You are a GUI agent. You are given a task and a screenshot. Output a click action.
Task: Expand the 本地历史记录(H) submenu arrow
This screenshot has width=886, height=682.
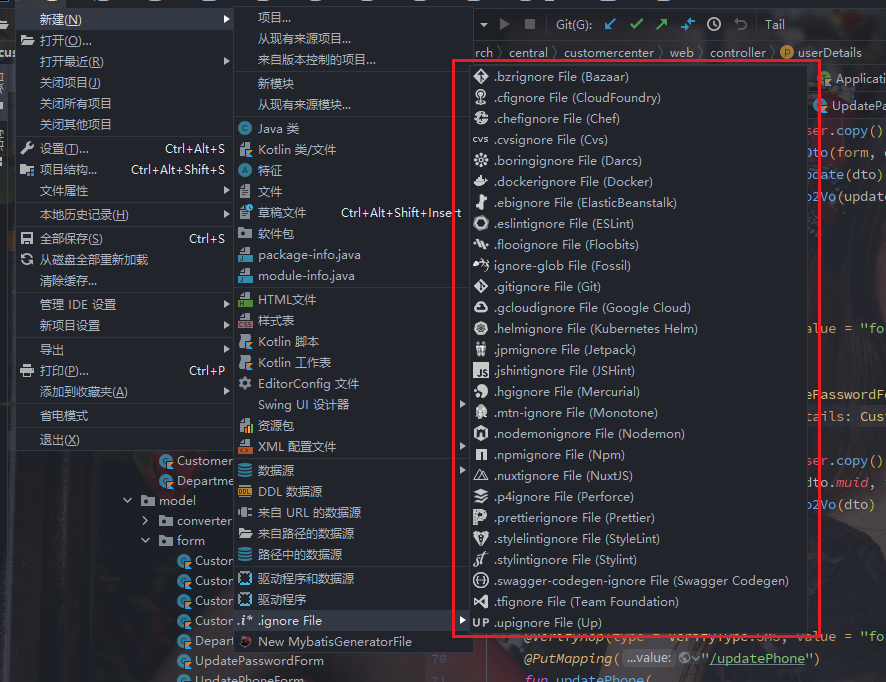pos(226,214)
